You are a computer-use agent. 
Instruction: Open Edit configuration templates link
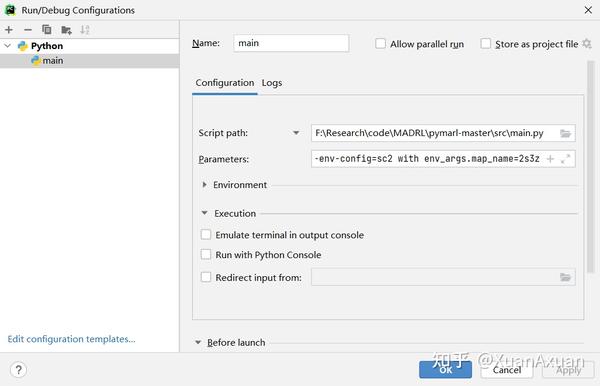click(71, 339)
